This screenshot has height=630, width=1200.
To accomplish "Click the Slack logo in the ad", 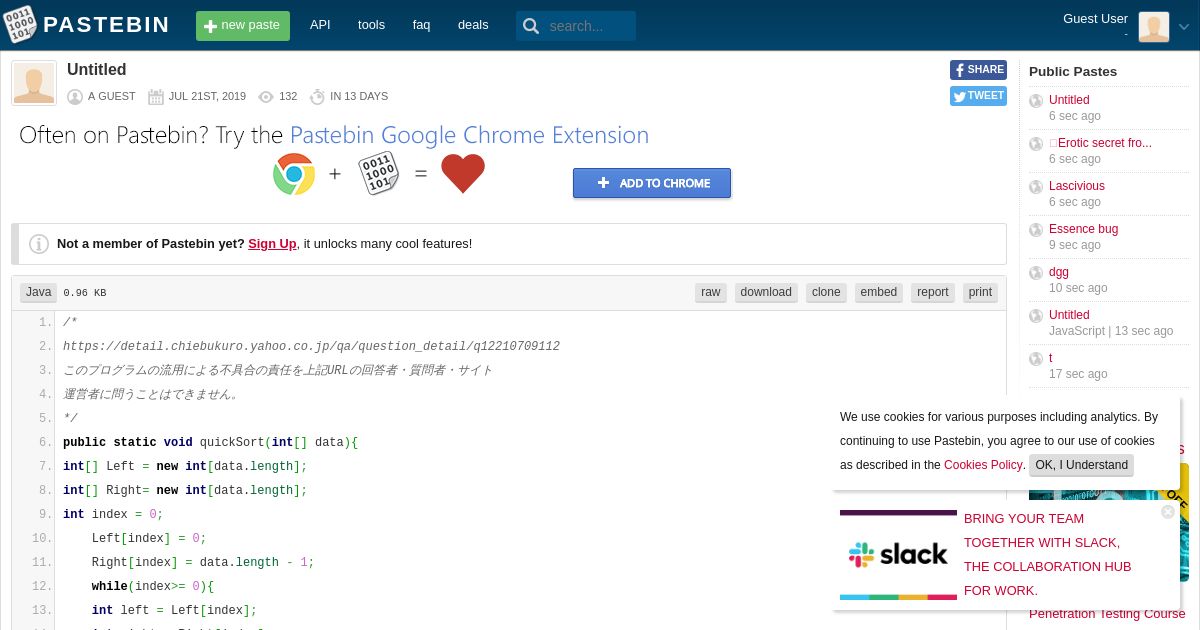I will [x=898, y=555].
